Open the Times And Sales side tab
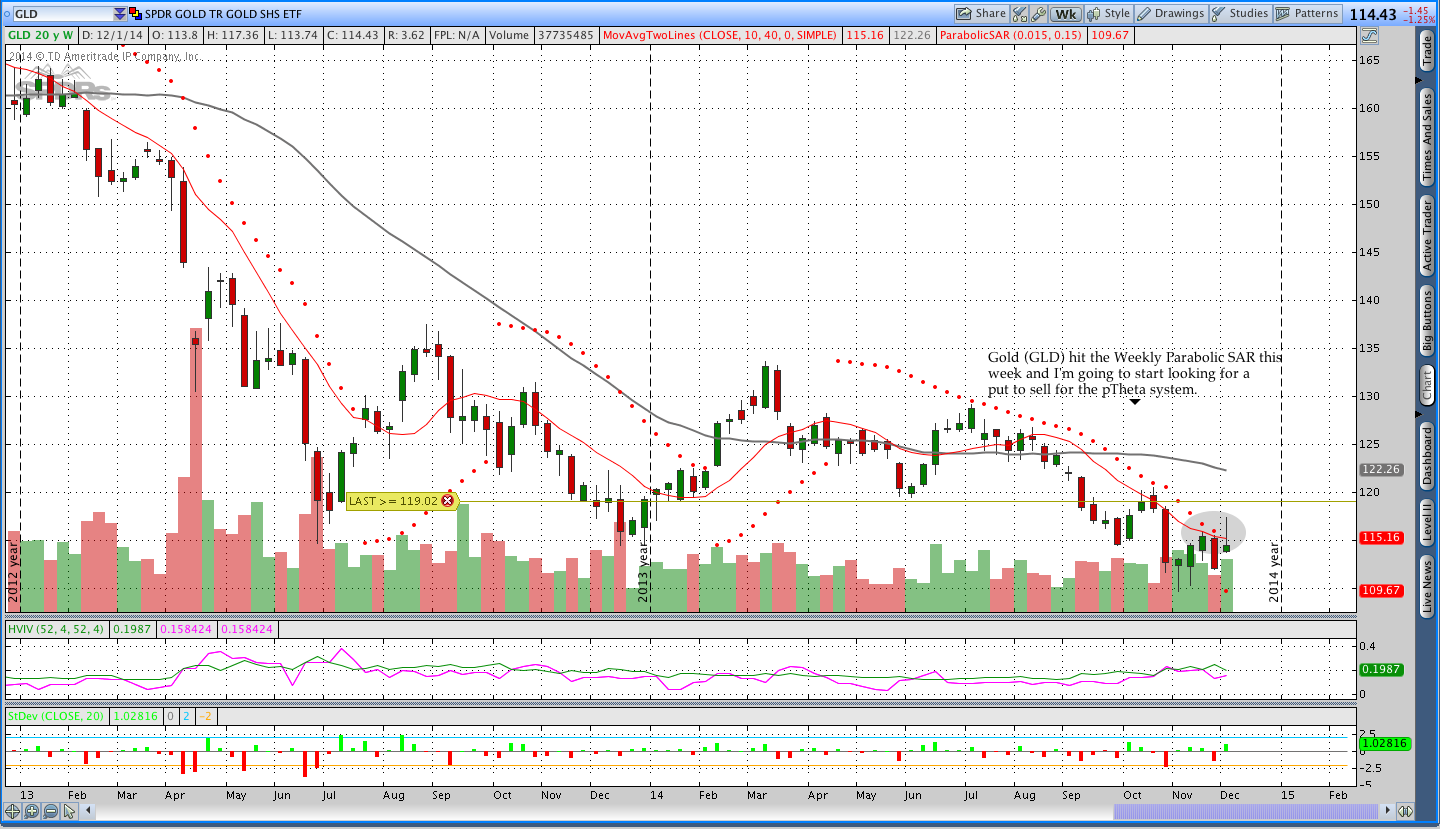This screenshot has width=1440, height=829. tap(1427, 135)
